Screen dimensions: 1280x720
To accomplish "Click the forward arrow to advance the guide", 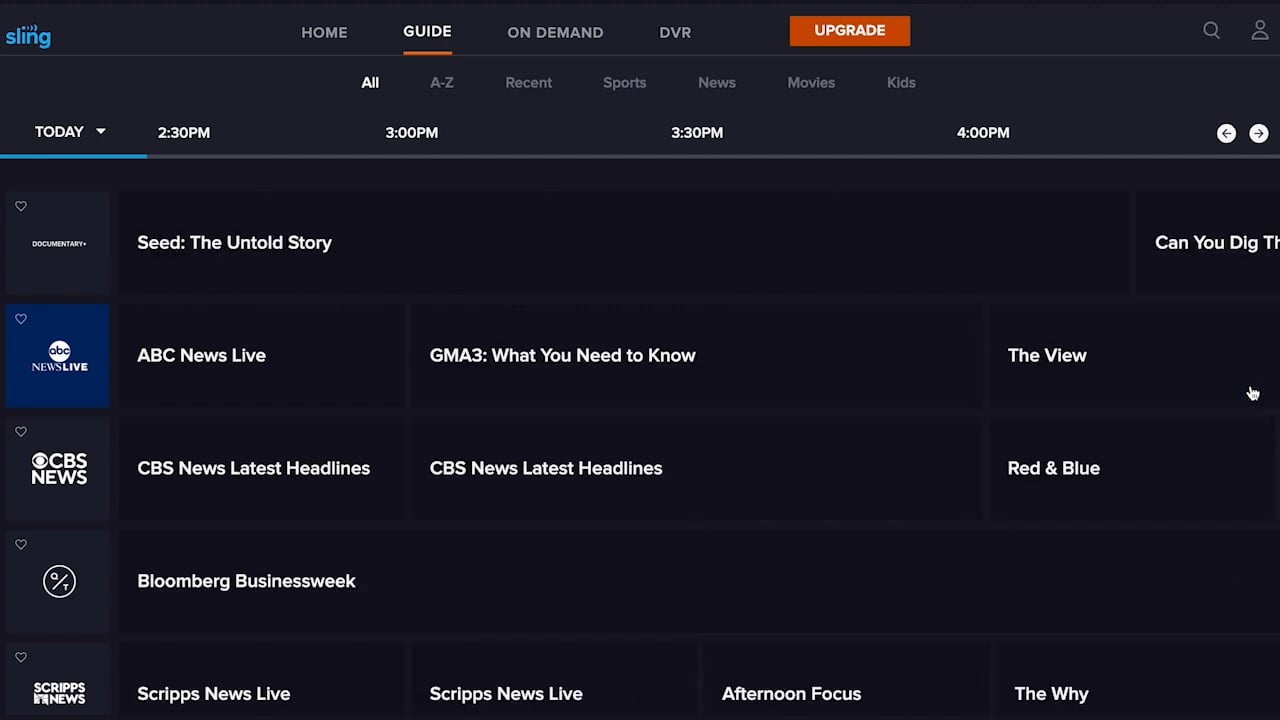I will 1258,133.
